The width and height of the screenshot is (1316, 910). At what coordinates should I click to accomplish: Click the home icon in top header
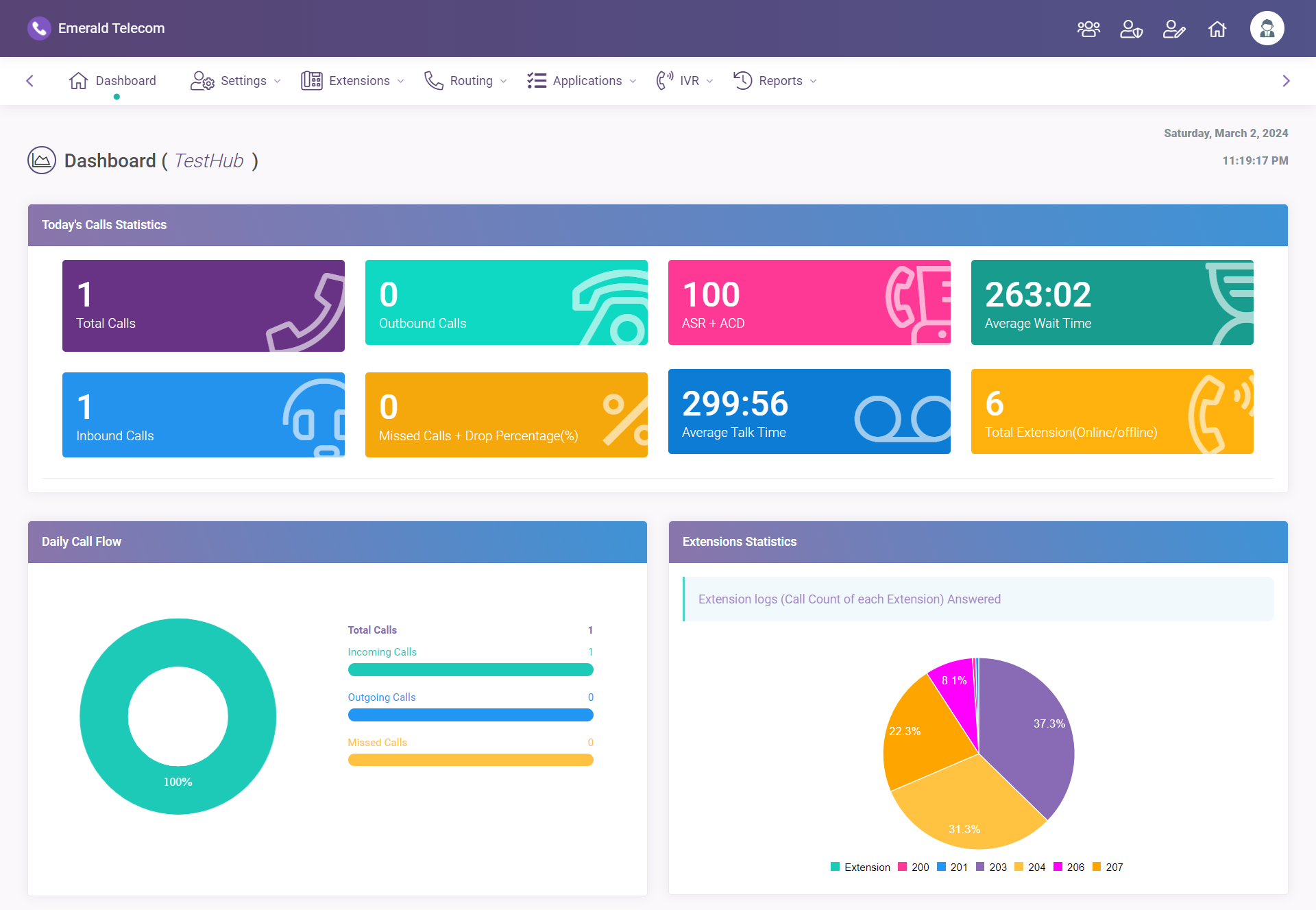click(1217, 29)
